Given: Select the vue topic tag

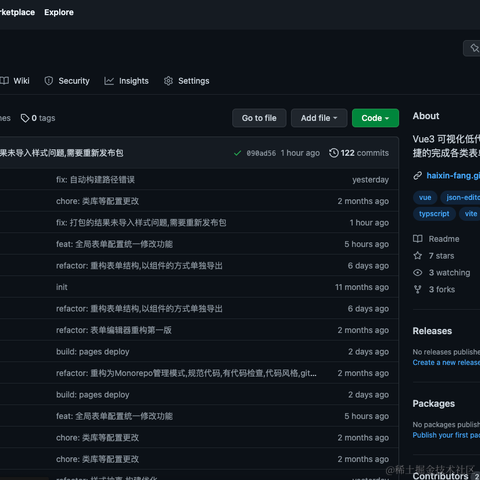Looking at the screenshot, I should (x=425, y=198).
